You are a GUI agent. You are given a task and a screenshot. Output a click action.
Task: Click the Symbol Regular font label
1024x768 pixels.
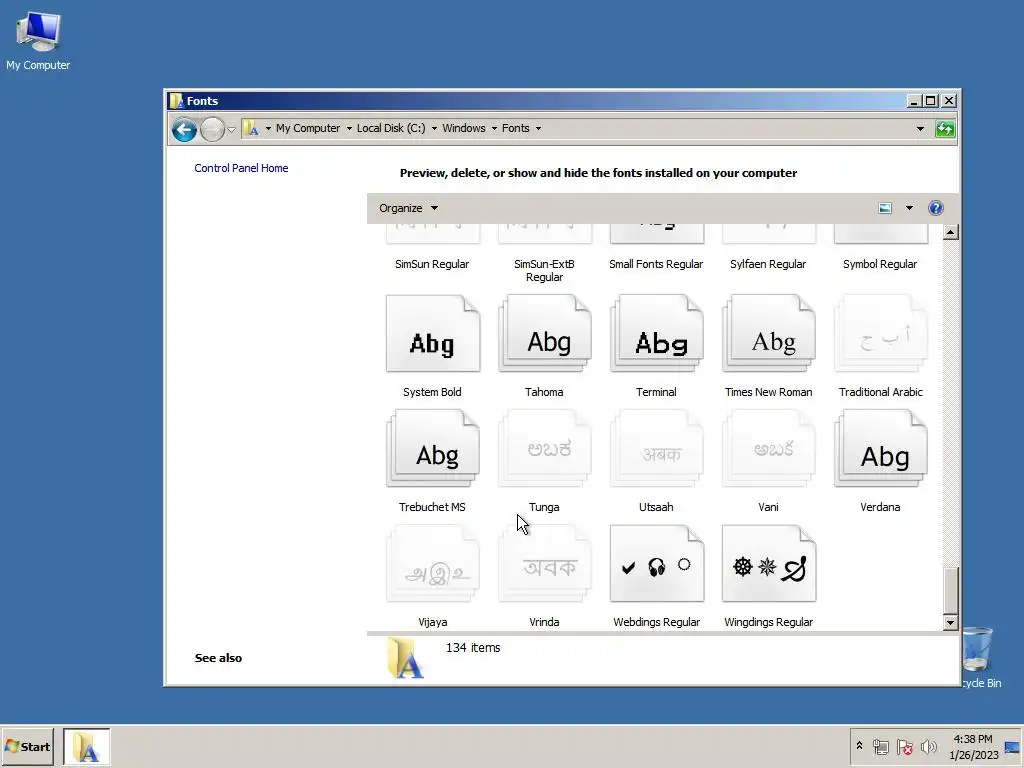880,264
